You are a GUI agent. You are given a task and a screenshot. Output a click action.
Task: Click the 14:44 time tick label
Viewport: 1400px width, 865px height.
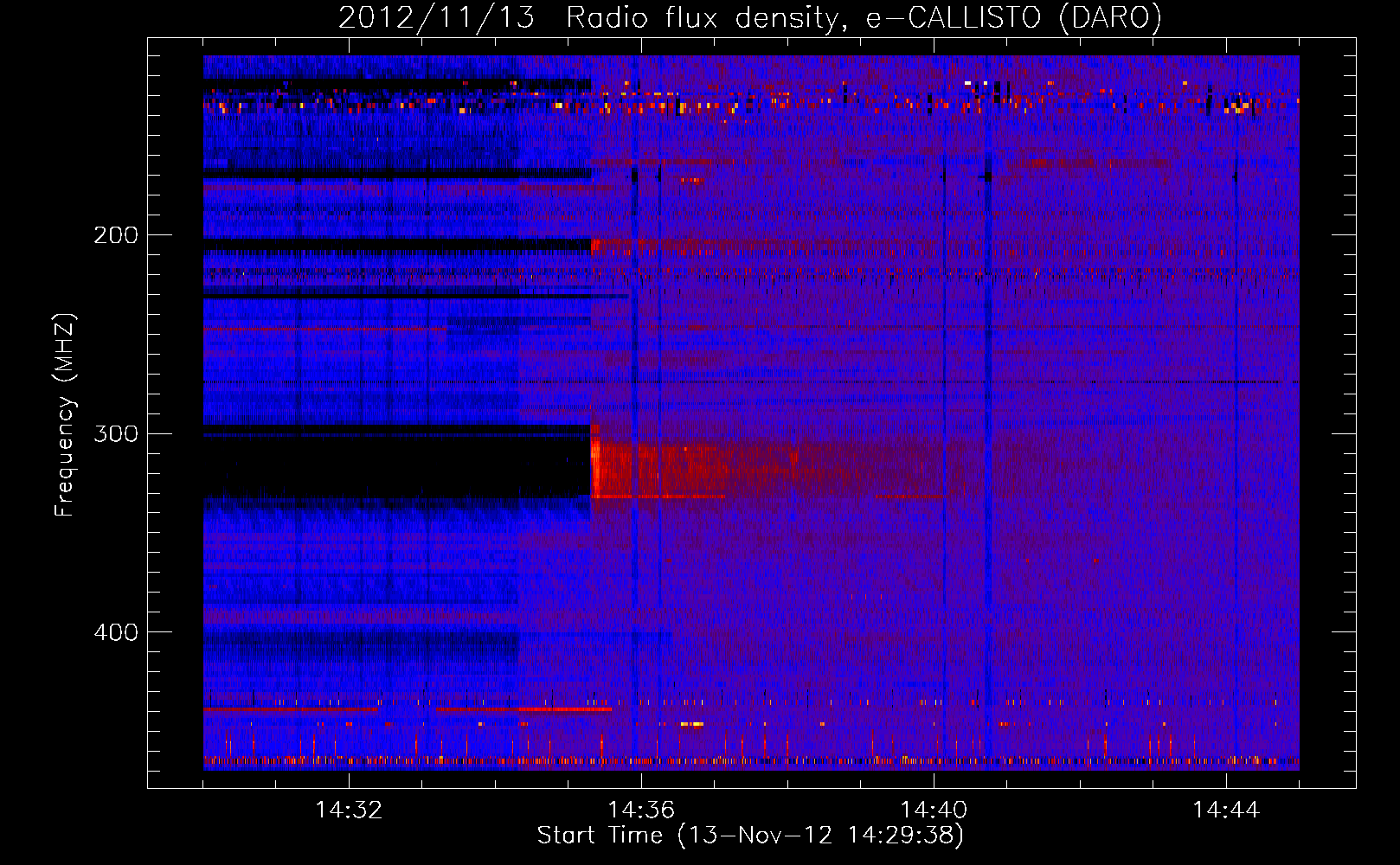coord(1226,810)
